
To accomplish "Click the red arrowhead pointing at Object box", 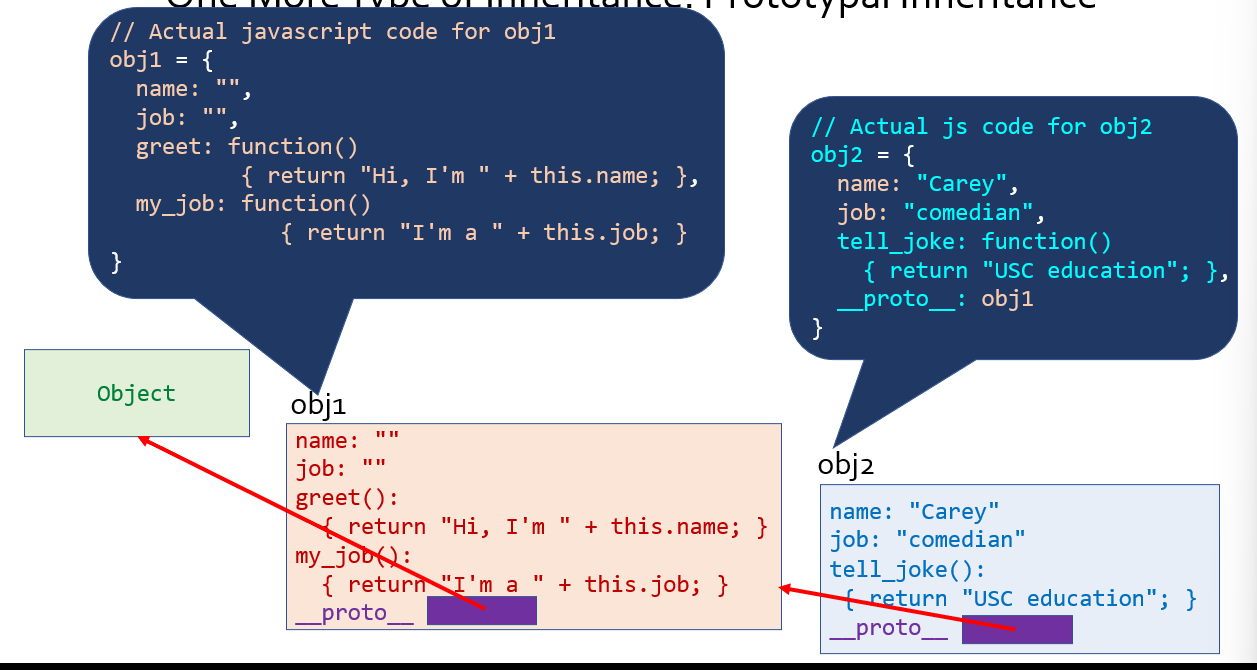I will point(145,439).
